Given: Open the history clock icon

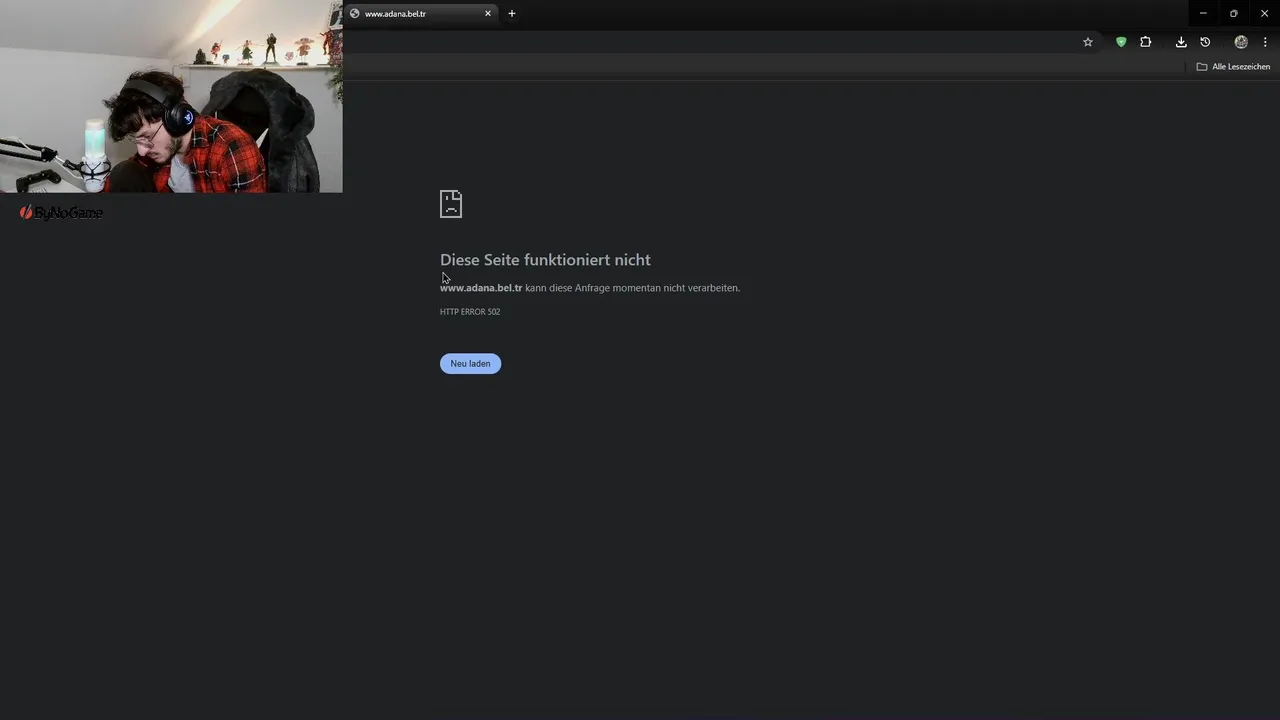Looking at the screenshot, I should pos(1205,42).
